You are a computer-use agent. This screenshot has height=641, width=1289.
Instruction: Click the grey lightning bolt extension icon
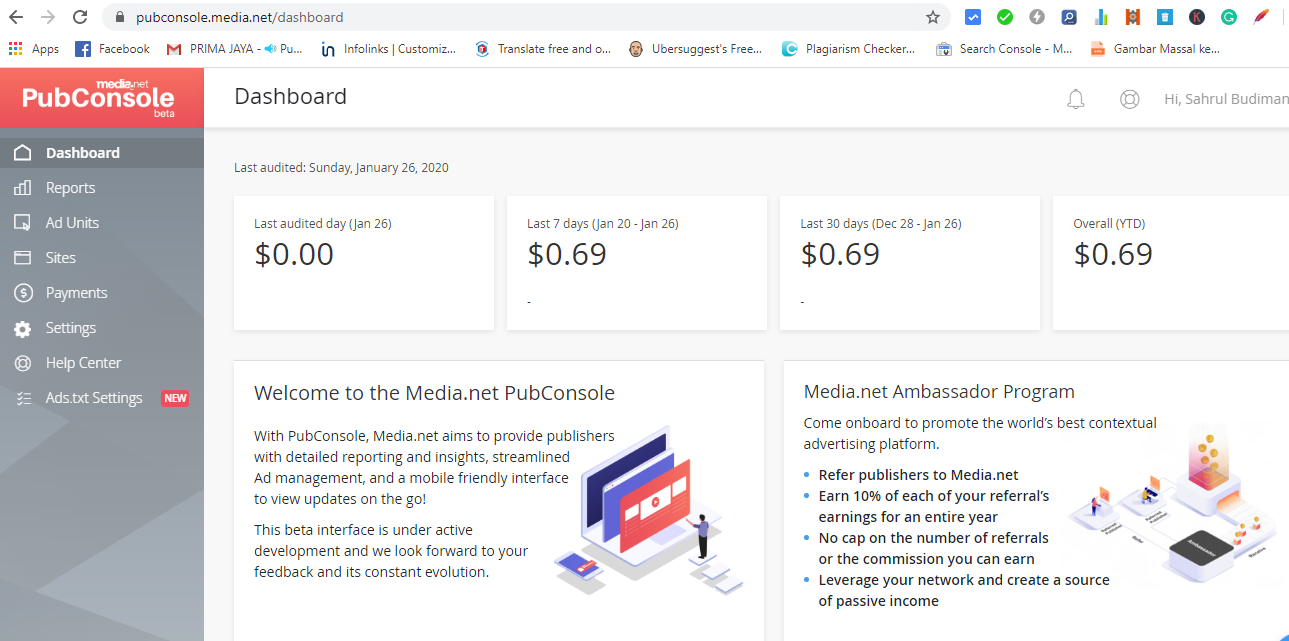pos(1037,17)
